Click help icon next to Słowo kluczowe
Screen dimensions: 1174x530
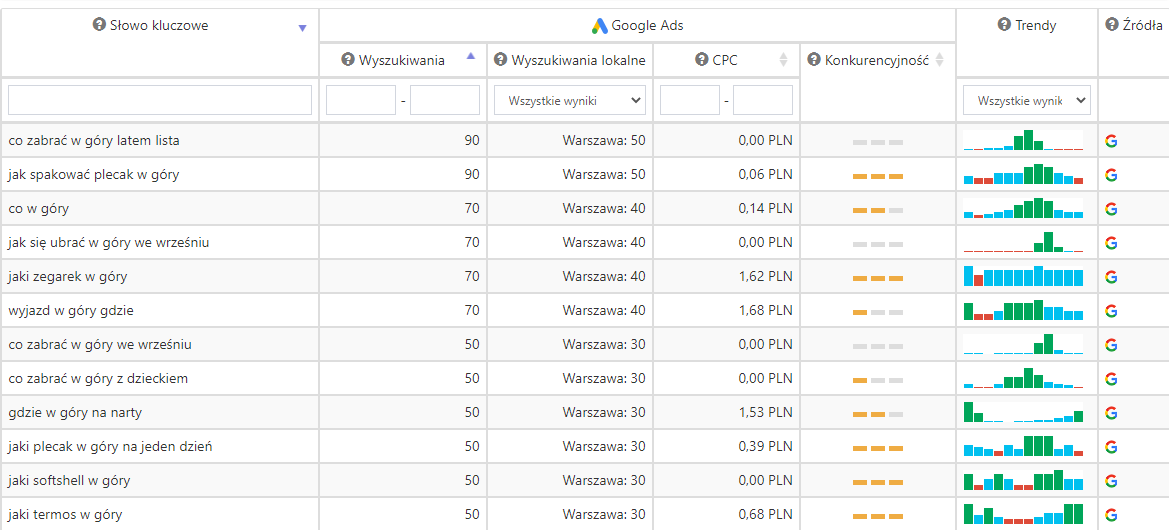pos(99,25)
